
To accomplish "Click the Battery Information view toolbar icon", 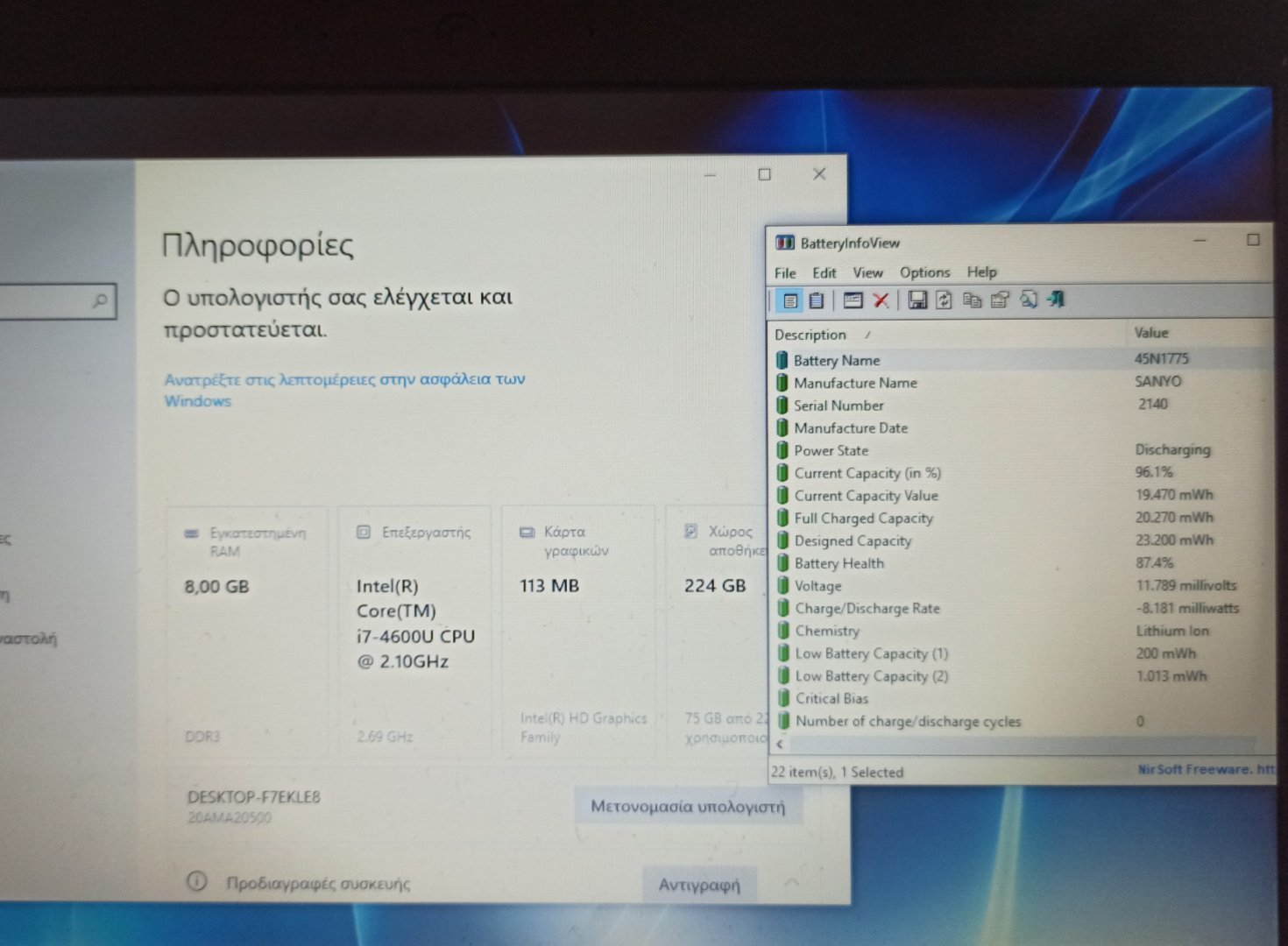I will (x=789, y=300).
